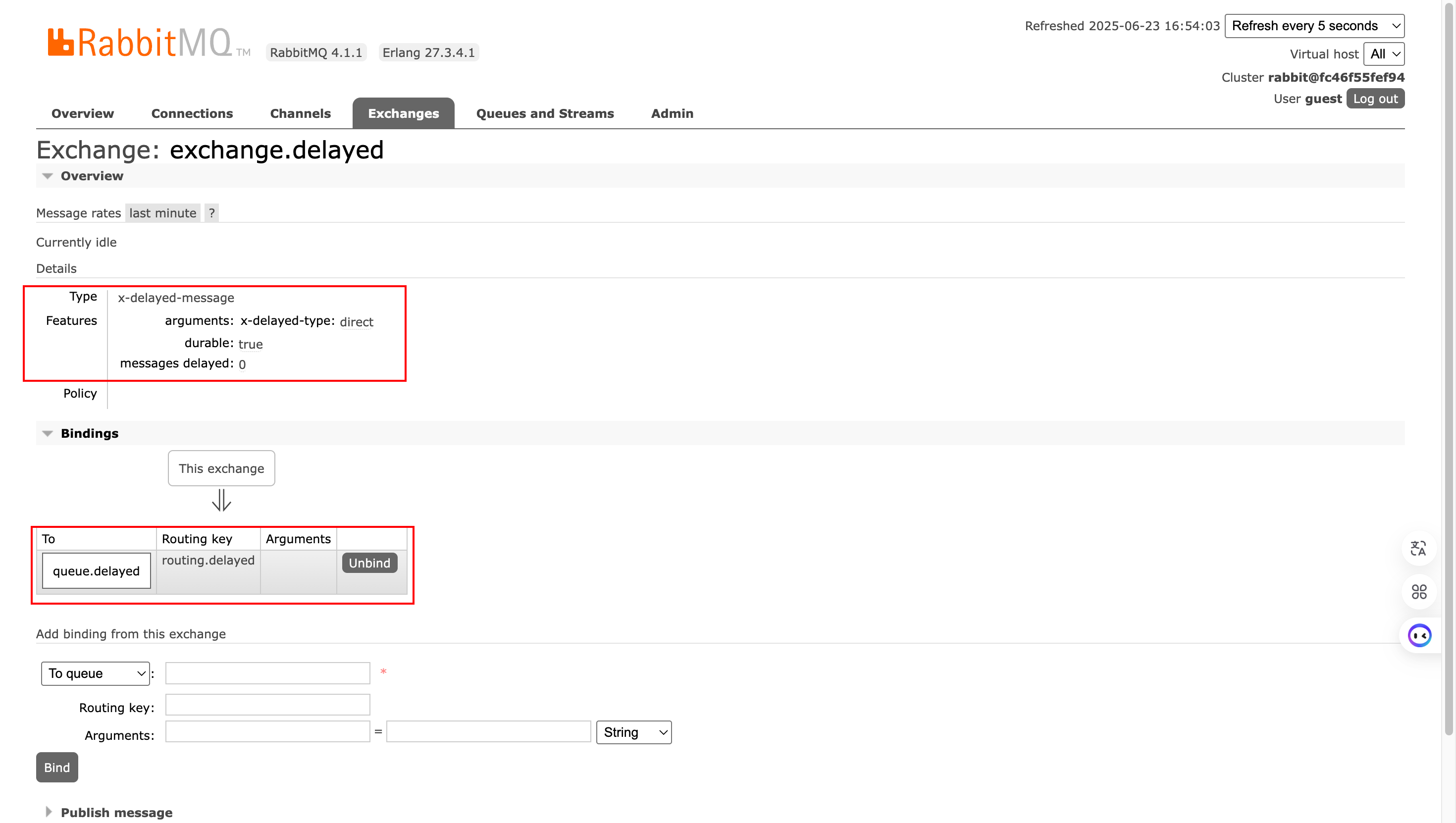The image size is (1456, 823).
Task: Click the RabbitMQ 4.1.1 version label
Action: [316, 52]
